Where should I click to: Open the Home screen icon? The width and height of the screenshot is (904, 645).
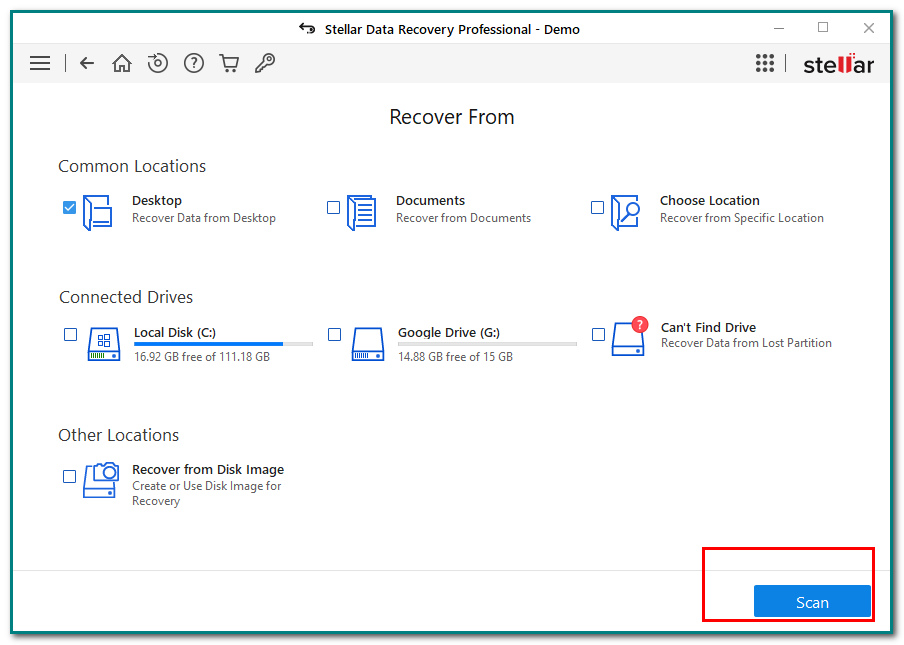click(122, 63)
